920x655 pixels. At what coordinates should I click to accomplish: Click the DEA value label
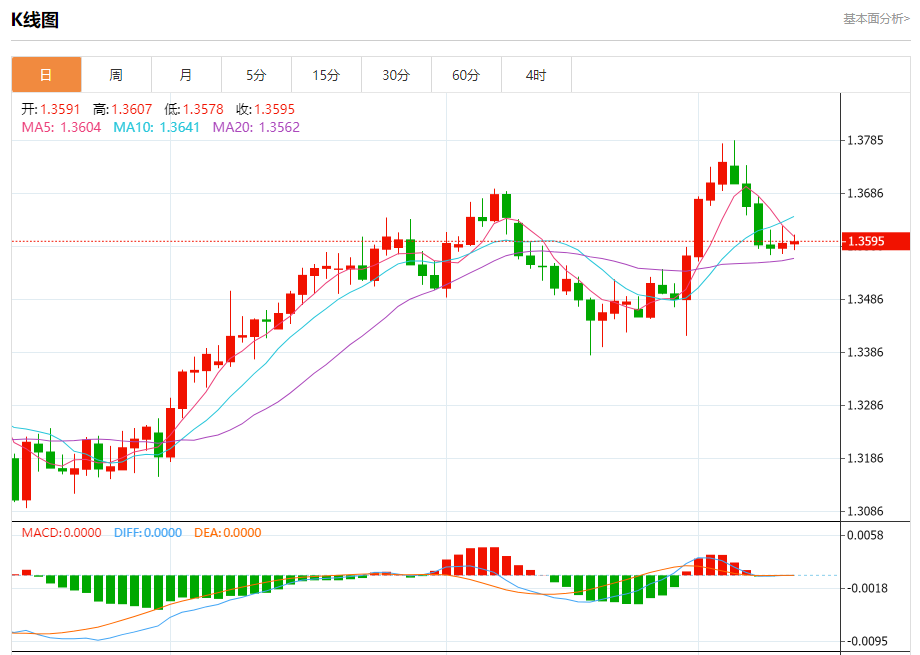pos(228,533)
